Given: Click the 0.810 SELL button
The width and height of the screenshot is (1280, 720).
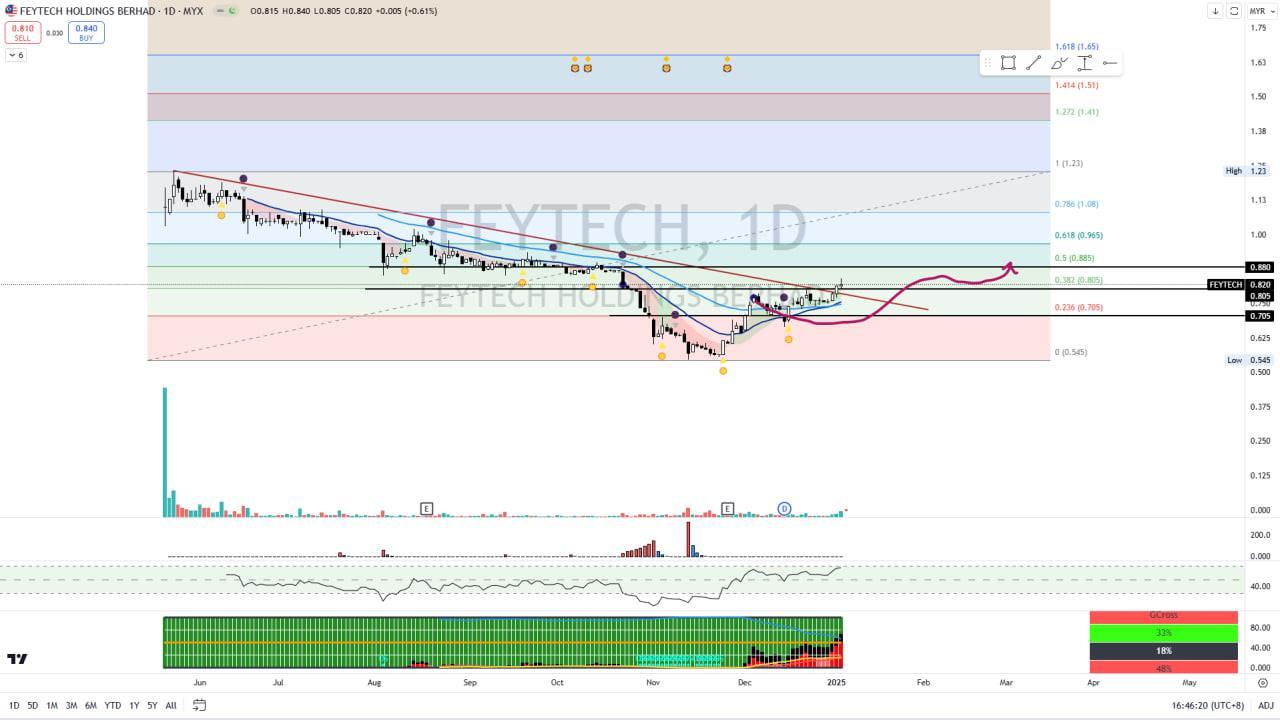Looking at the screenshot, I should point(22,32).
